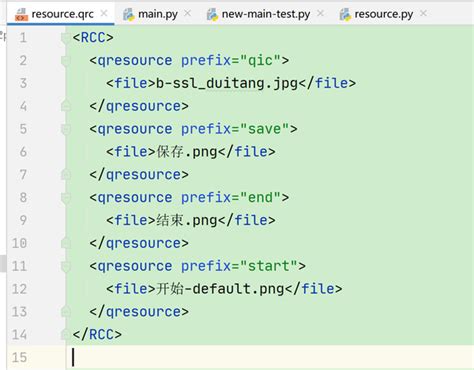The width and height of the screenshot is (474, 370).
Task: Click the closing RCC tag fold marker
Action: click(x=66, y=334)
